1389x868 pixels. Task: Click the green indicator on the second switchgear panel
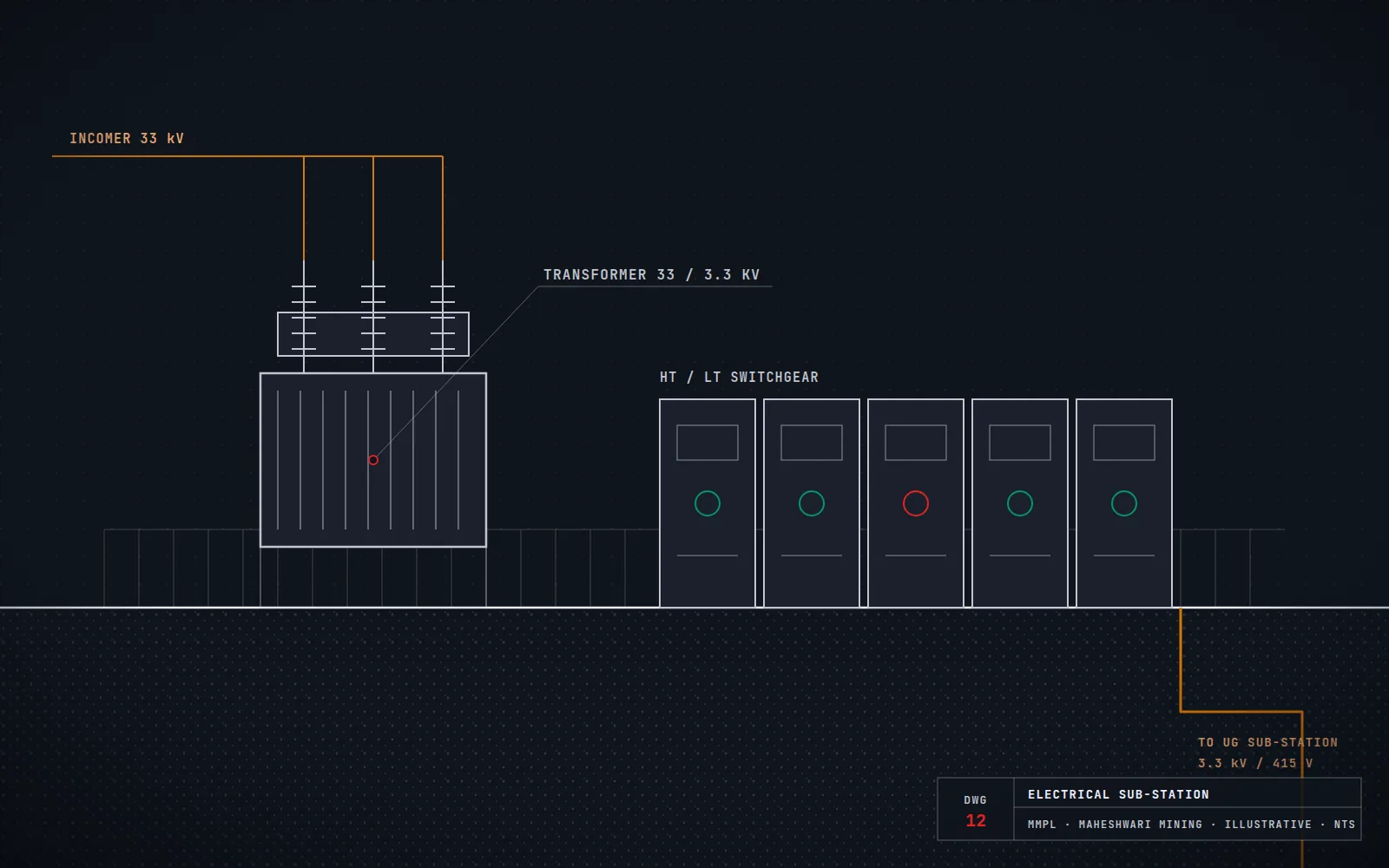point(812,503)
